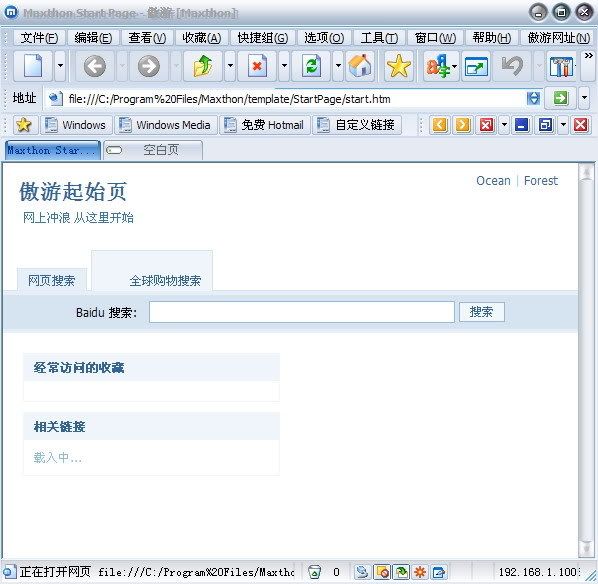Toggle the orange sun icon in status bar
This screenshot has width=598, height=584.
(420, 572)
